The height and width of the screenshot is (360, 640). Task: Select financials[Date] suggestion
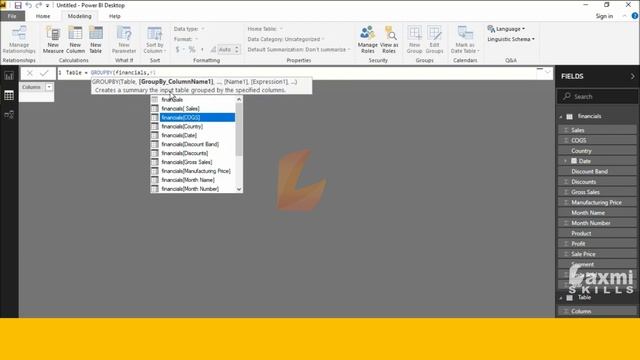point(193,135)
